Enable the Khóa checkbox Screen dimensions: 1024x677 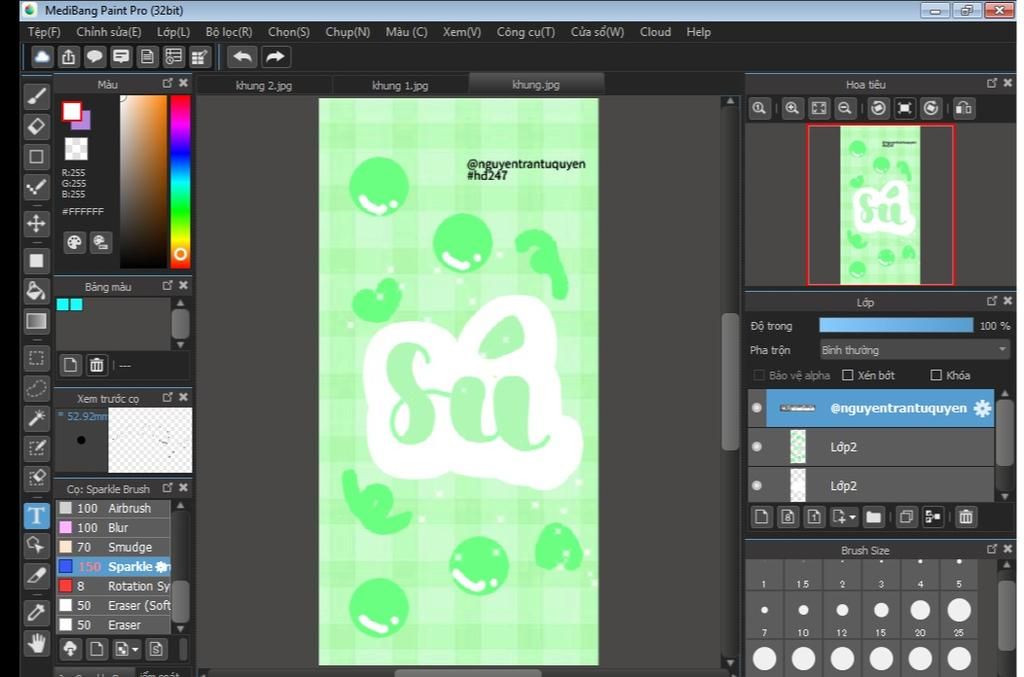tap(936, 375)
